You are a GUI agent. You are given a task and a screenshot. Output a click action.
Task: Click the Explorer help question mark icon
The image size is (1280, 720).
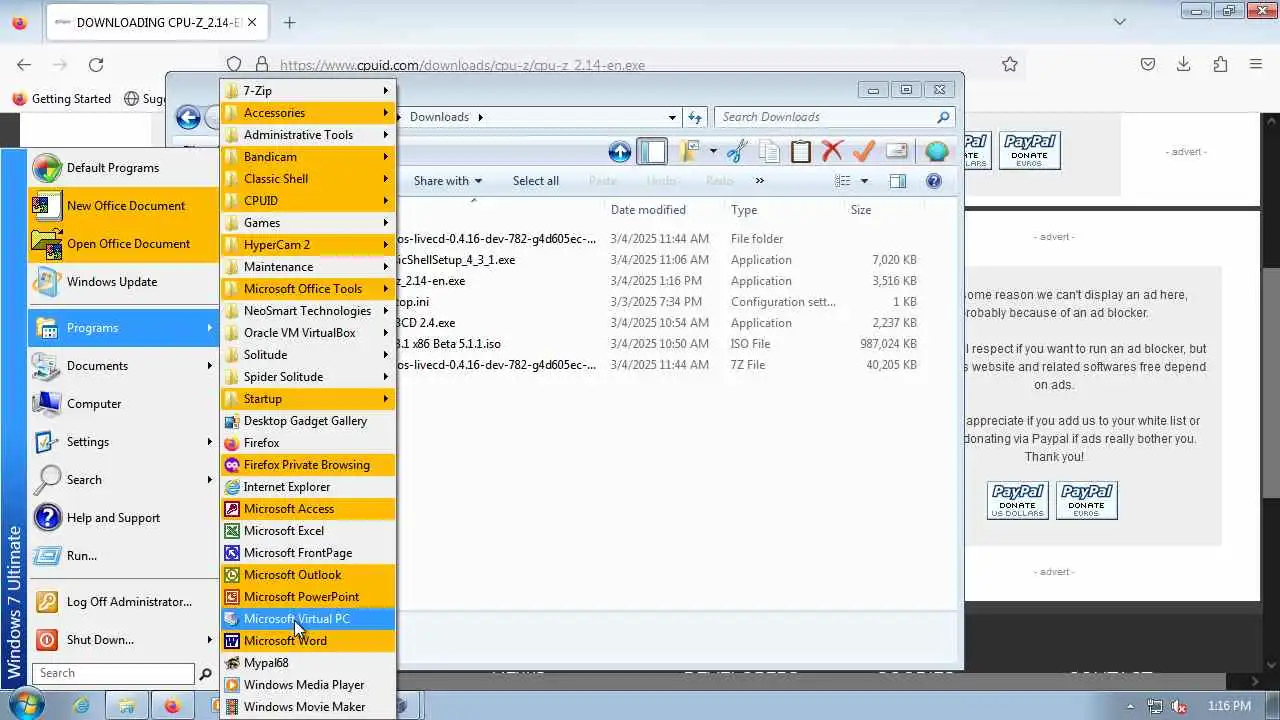coord(934,181)
